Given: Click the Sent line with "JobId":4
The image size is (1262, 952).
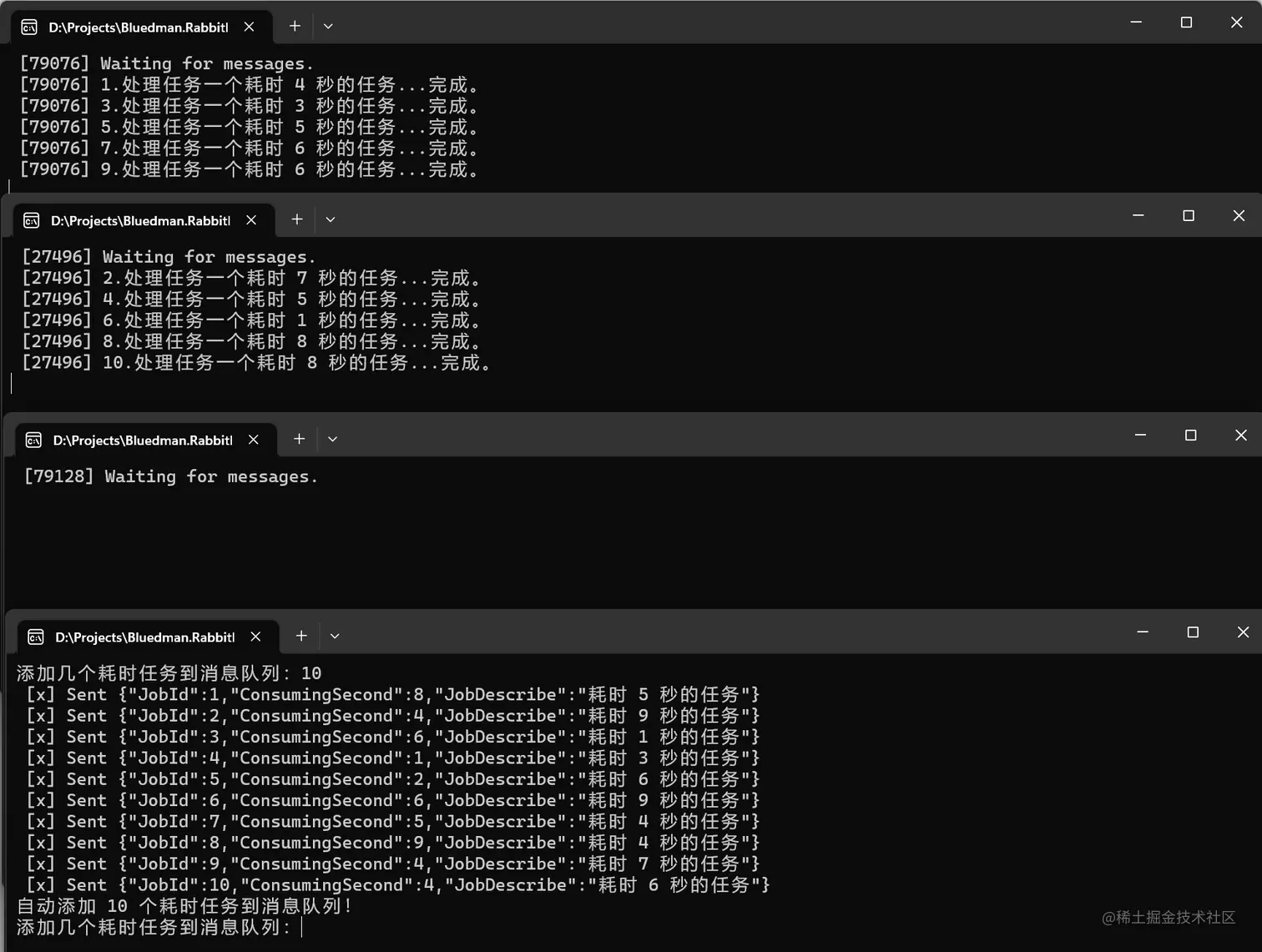Looking at the screenshot, I should (x=393, y=758).
